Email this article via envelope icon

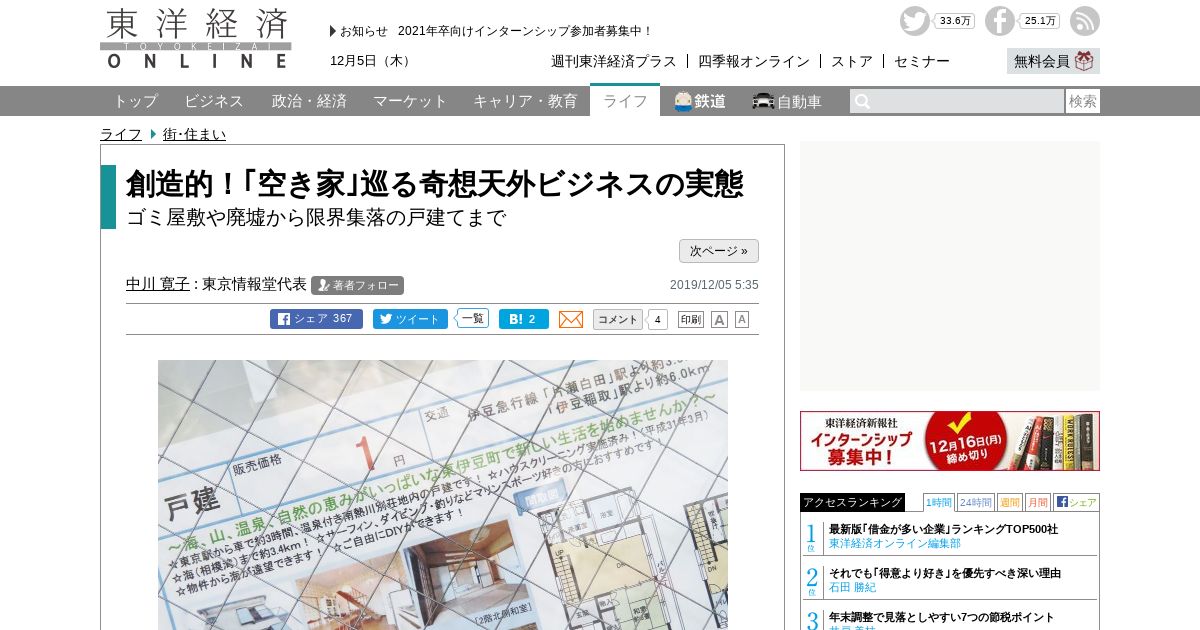pyautogui.click(x=571, y=319)
